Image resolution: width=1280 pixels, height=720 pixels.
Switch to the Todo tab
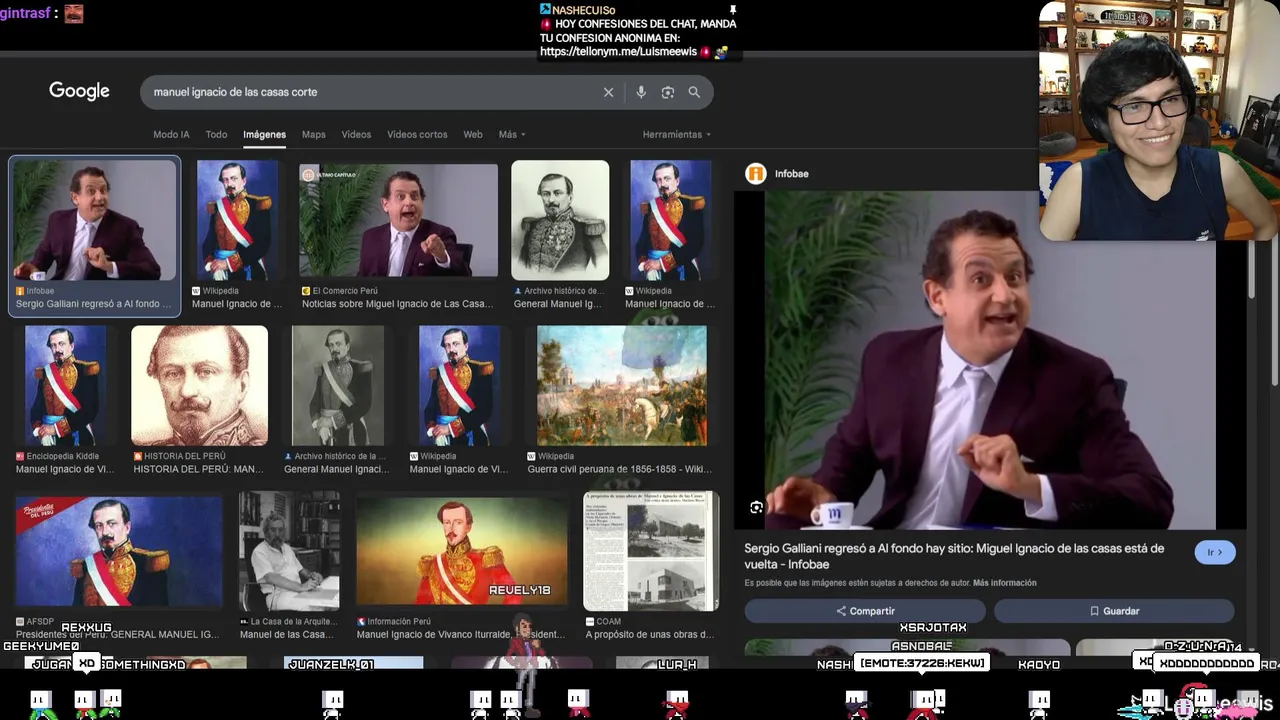[216, 134]
